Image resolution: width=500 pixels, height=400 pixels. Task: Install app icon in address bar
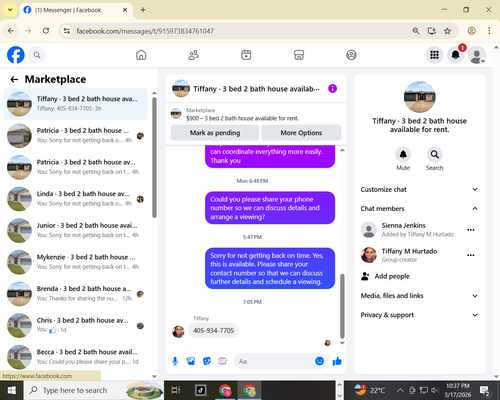(432, 31)
